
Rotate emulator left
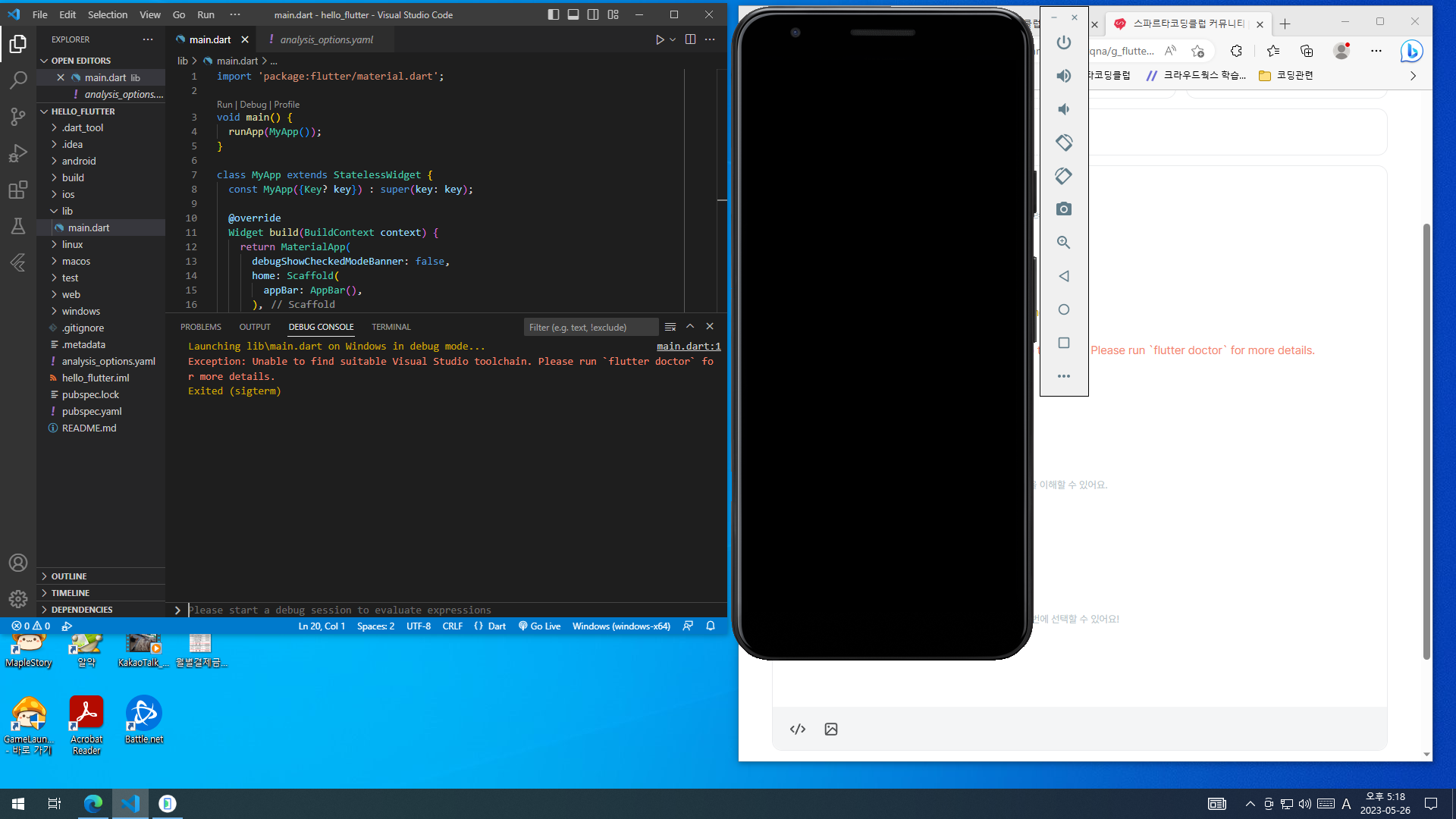point(1064,143)
